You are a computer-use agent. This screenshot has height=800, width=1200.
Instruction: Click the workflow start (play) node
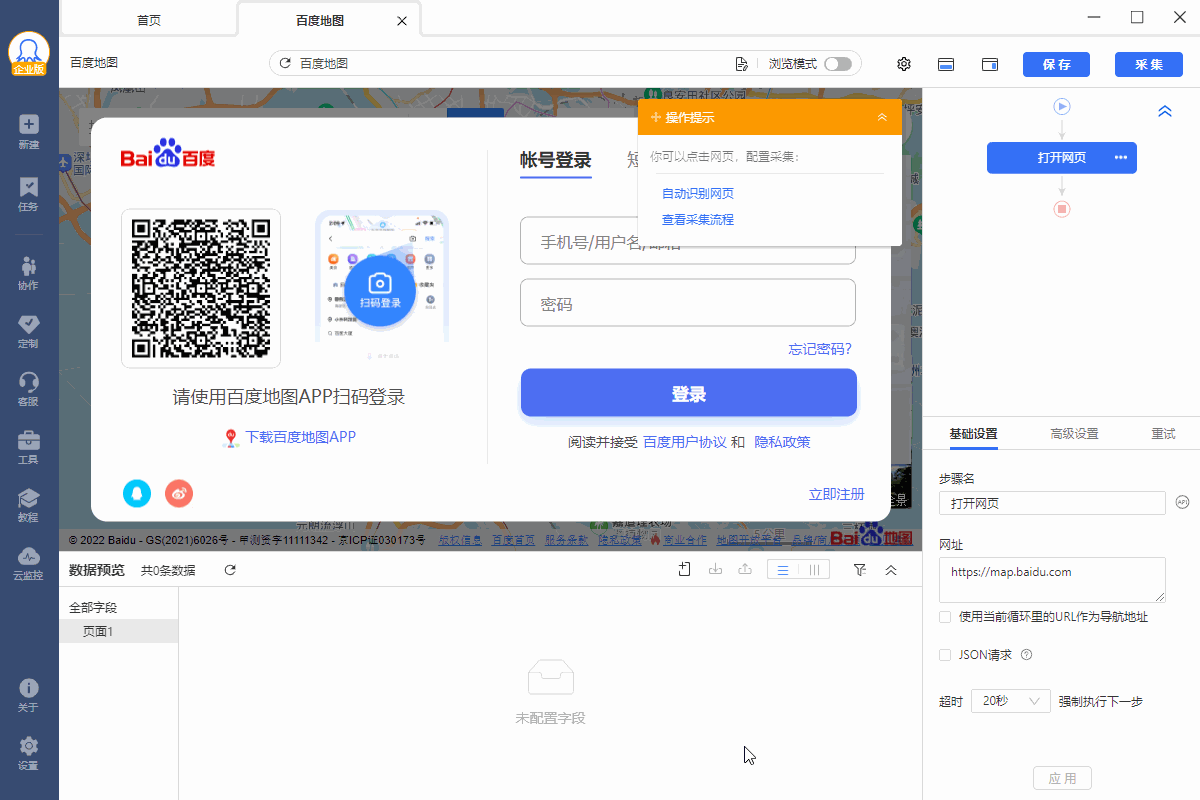1062,106
